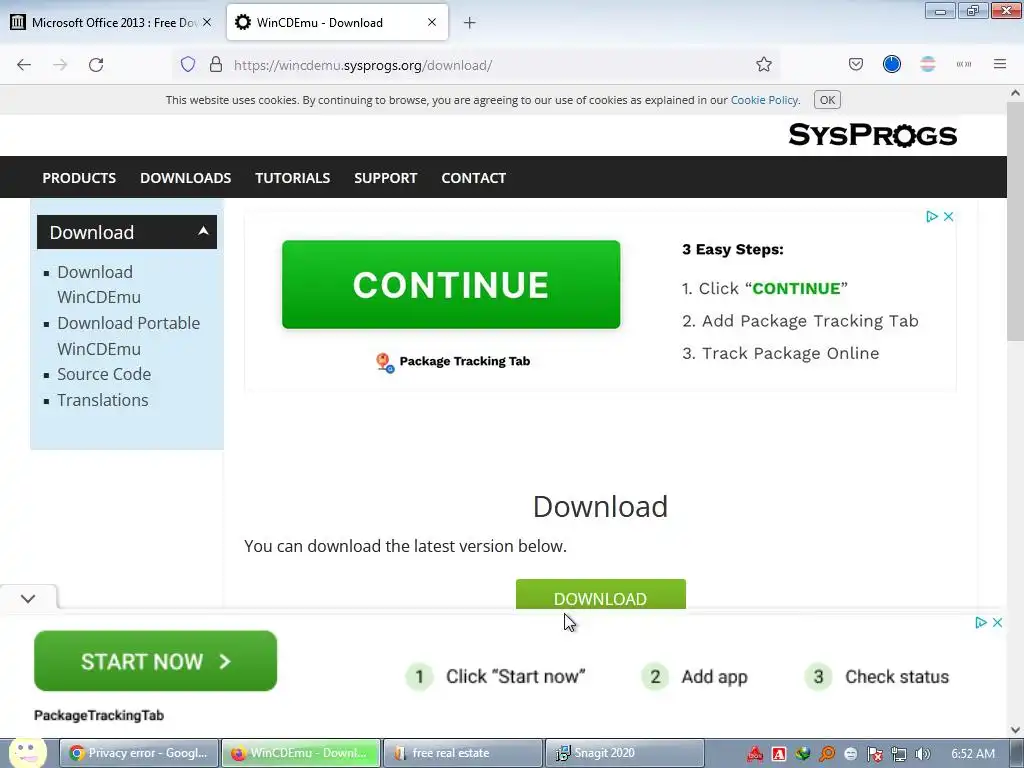
Task: Switch to Microsoft Office 2013 tab
Action: (111, 23)
